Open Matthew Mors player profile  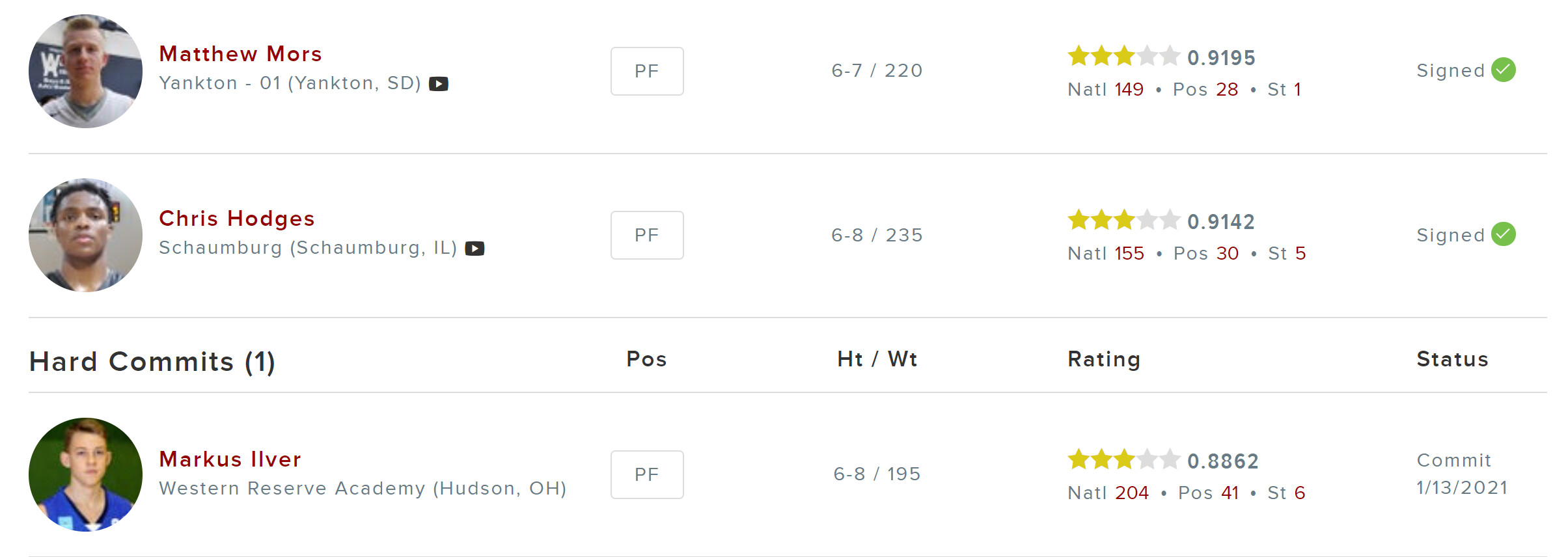pyautogui.click(x=240, y=54)
